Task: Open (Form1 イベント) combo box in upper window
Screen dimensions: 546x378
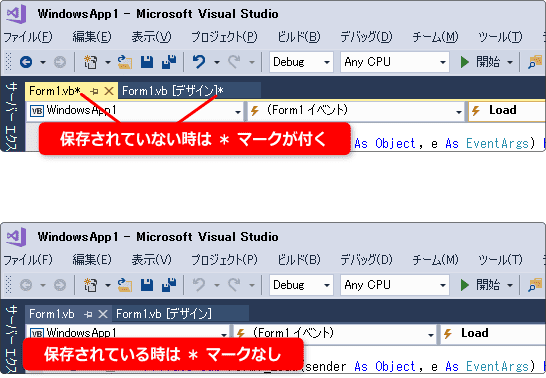Action: tap(356, 111)
